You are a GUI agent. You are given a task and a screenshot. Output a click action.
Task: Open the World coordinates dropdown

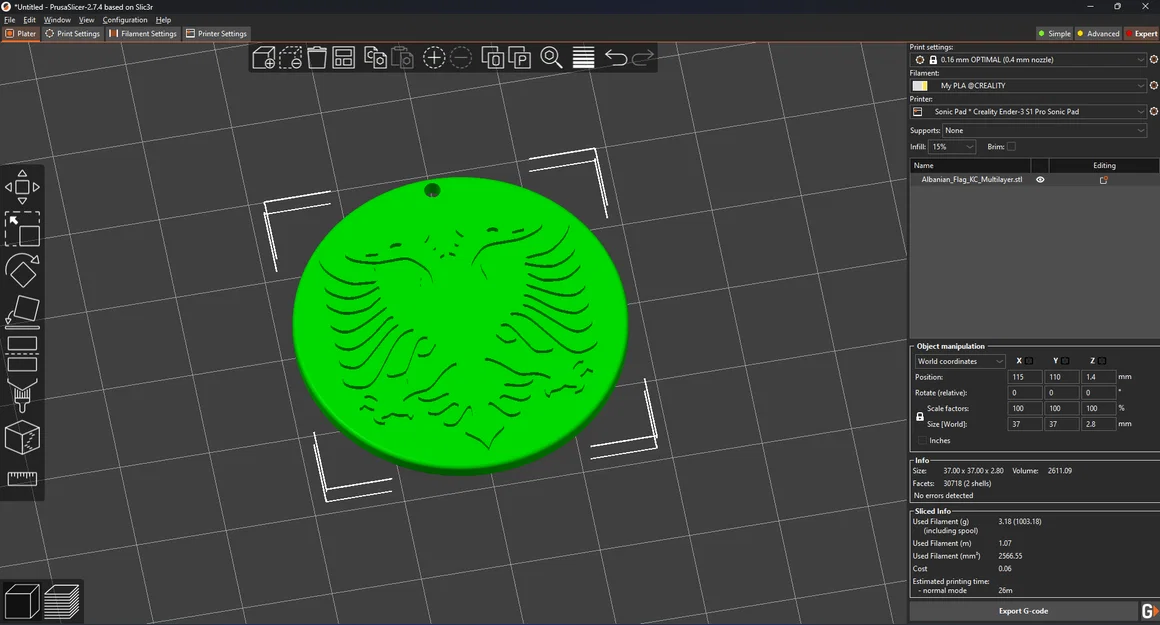[960, 361]
